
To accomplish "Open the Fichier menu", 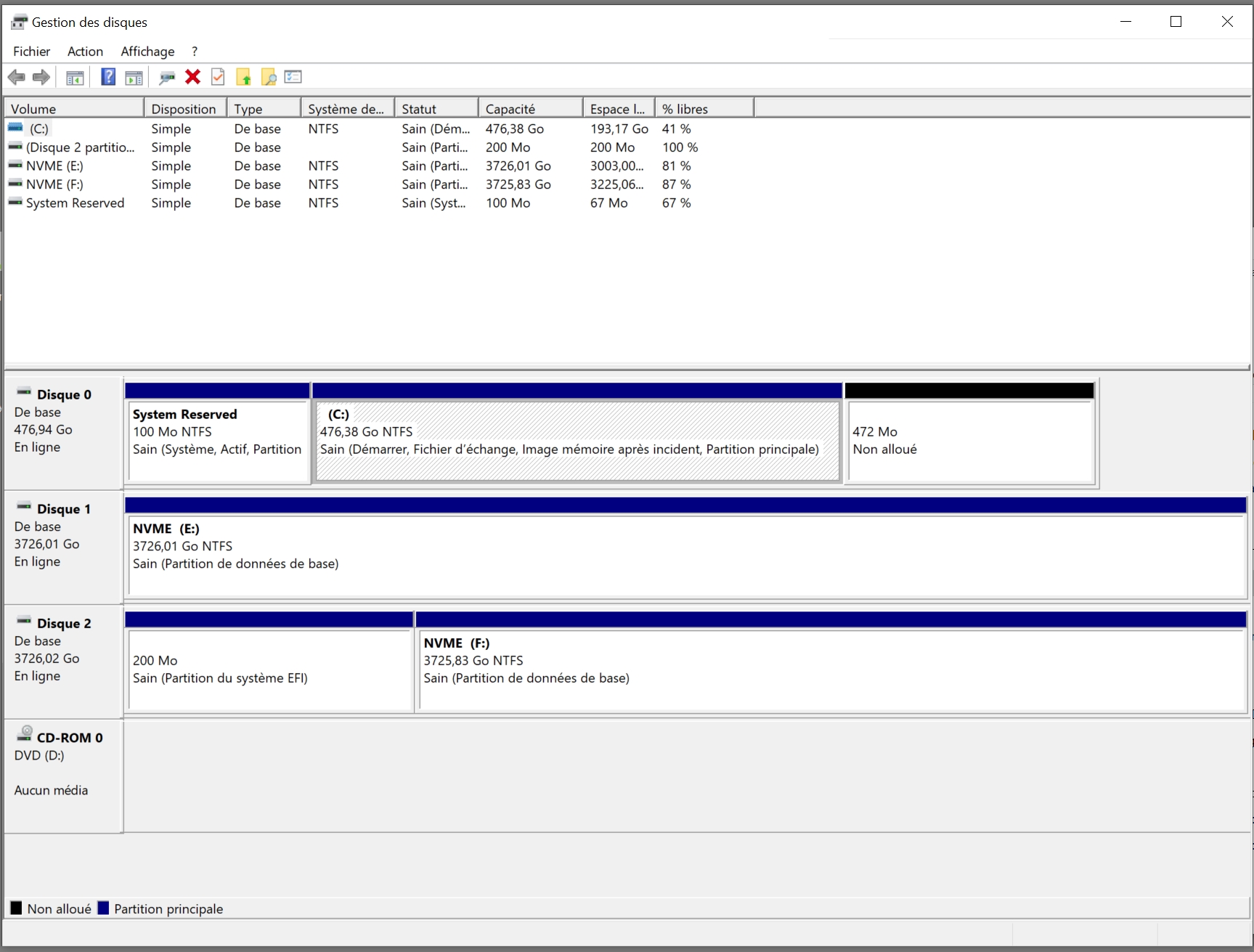I will click(x=32, y=52).
